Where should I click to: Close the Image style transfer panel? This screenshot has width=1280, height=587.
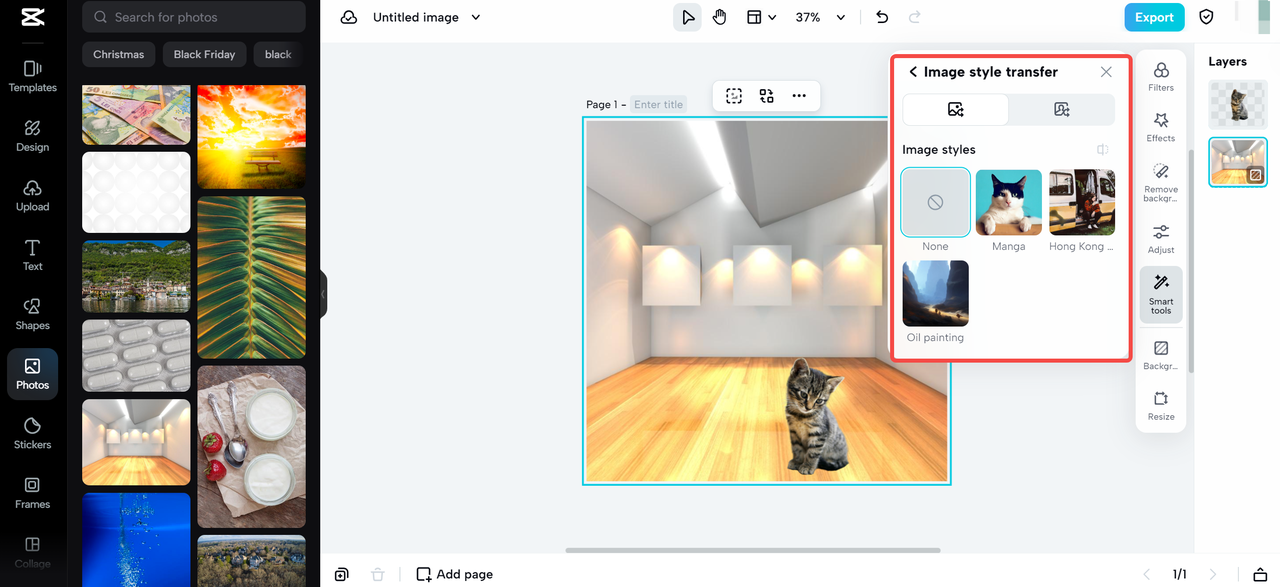point(1106,72)
